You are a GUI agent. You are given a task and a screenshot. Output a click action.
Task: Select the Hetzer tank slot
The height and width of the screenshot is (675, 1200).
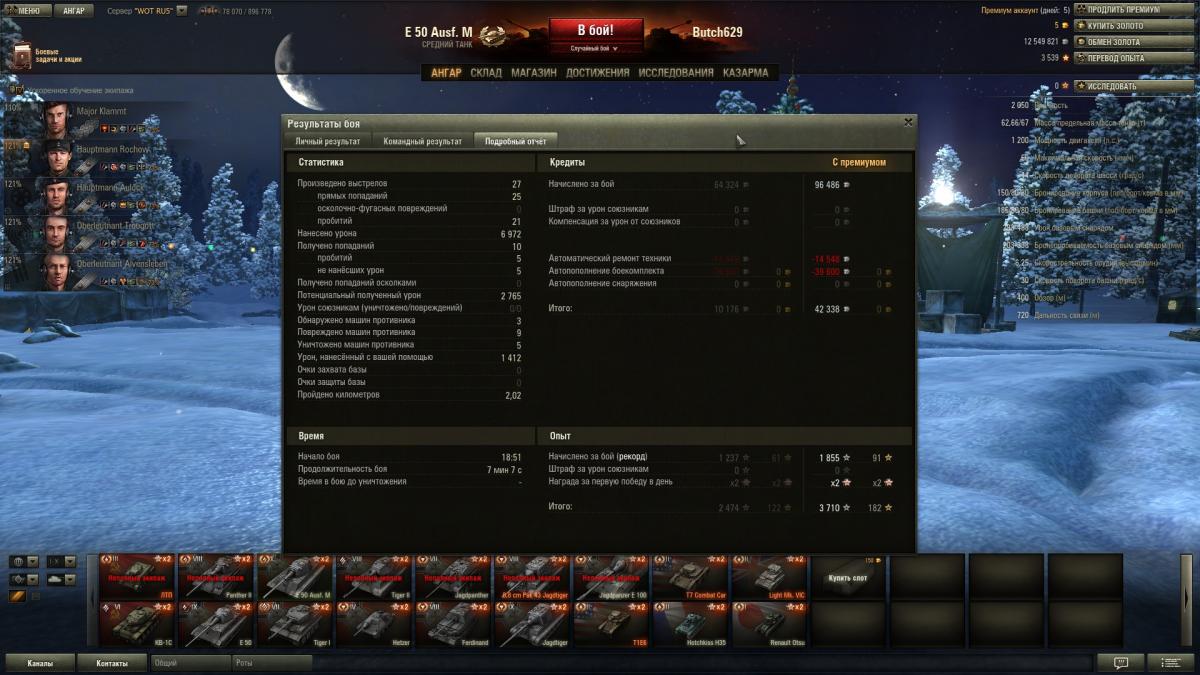click(374, 625)
